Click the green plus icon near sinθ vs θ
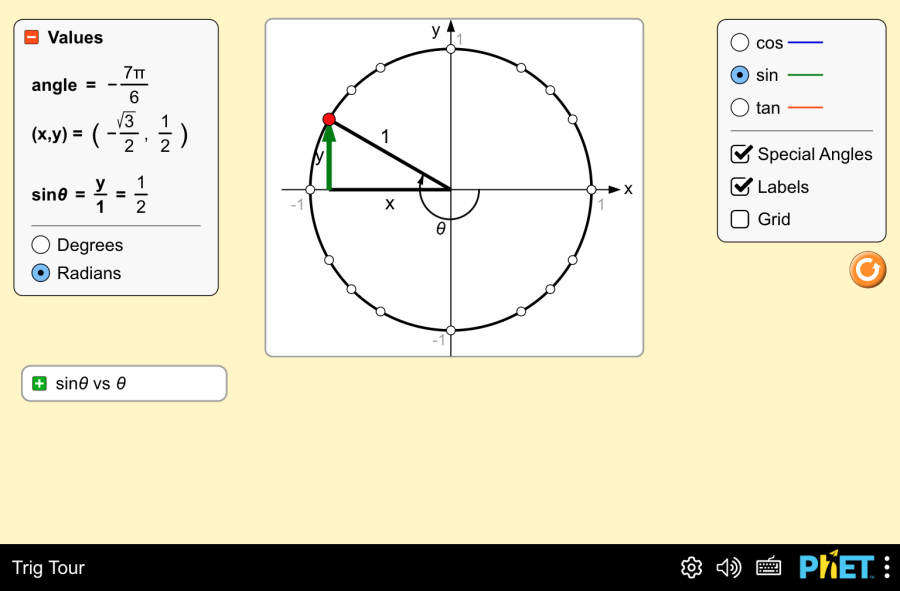Screen dimensions: 900x591 click(40, 383)
